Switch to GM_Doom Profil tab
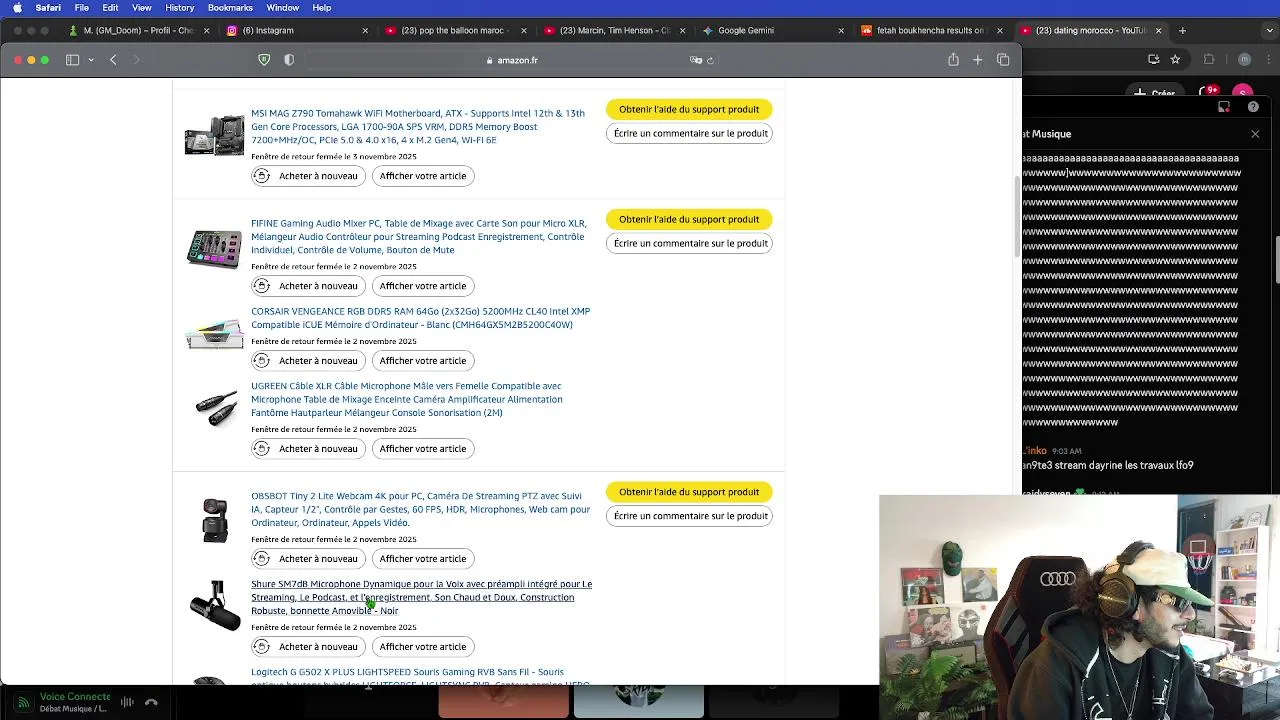Image resolution: width=1280 pixels, height=720 pixels. 138,31
